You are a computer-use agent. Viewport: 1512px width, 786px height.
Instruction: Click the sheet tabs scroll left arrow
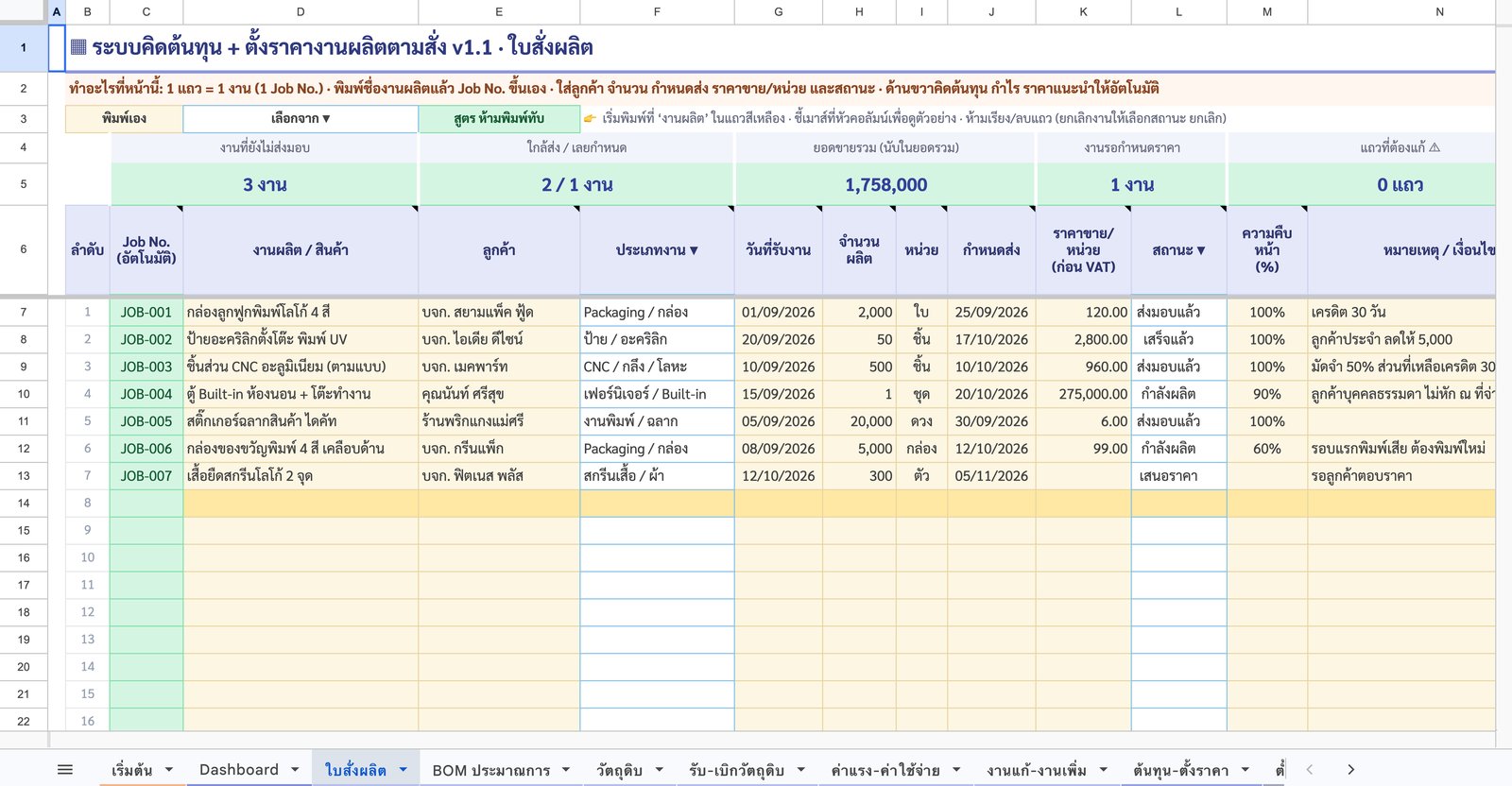tap(1310, 770)
